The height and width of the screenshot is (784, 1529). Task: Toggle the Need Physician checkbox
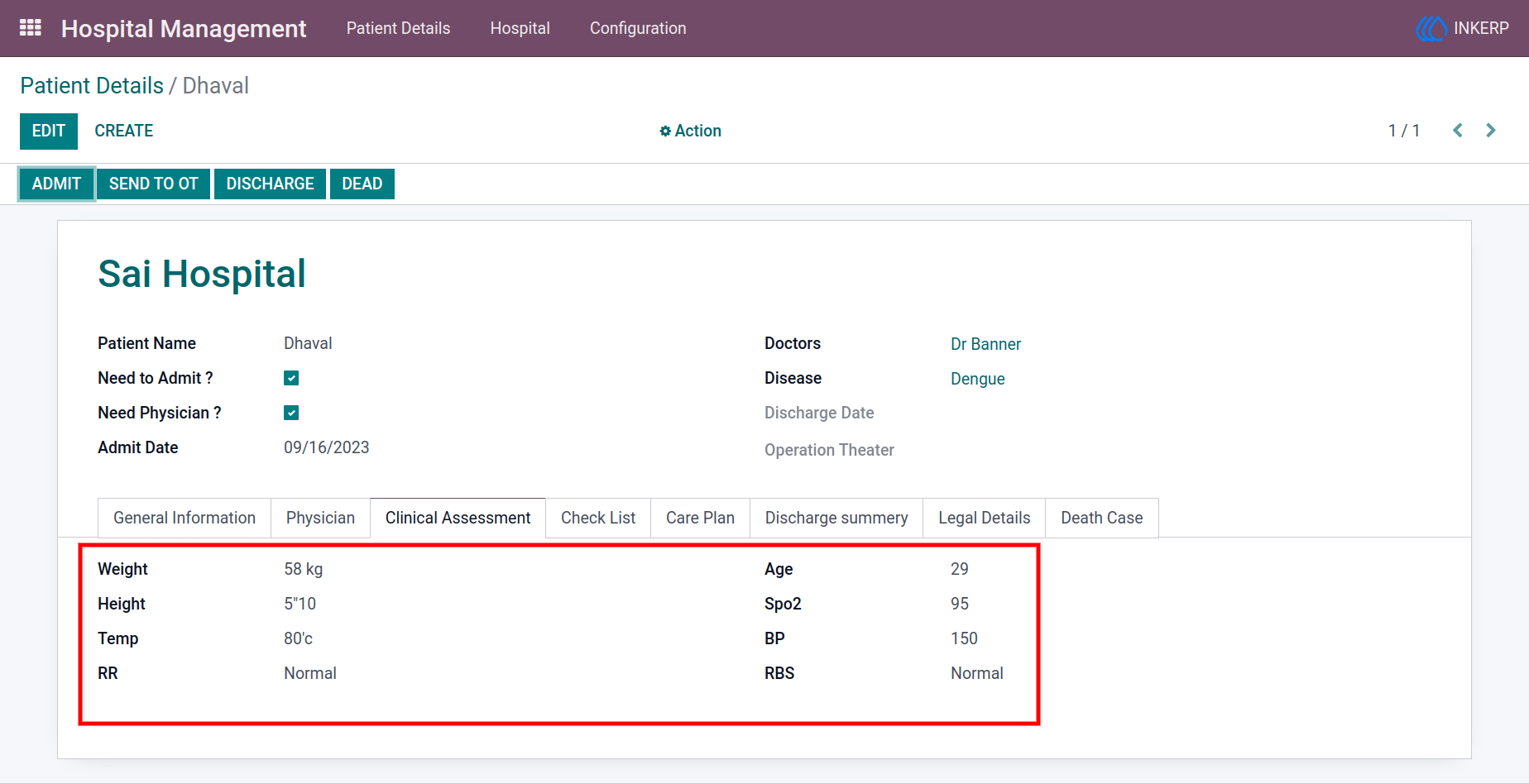[x=291, y=413]
